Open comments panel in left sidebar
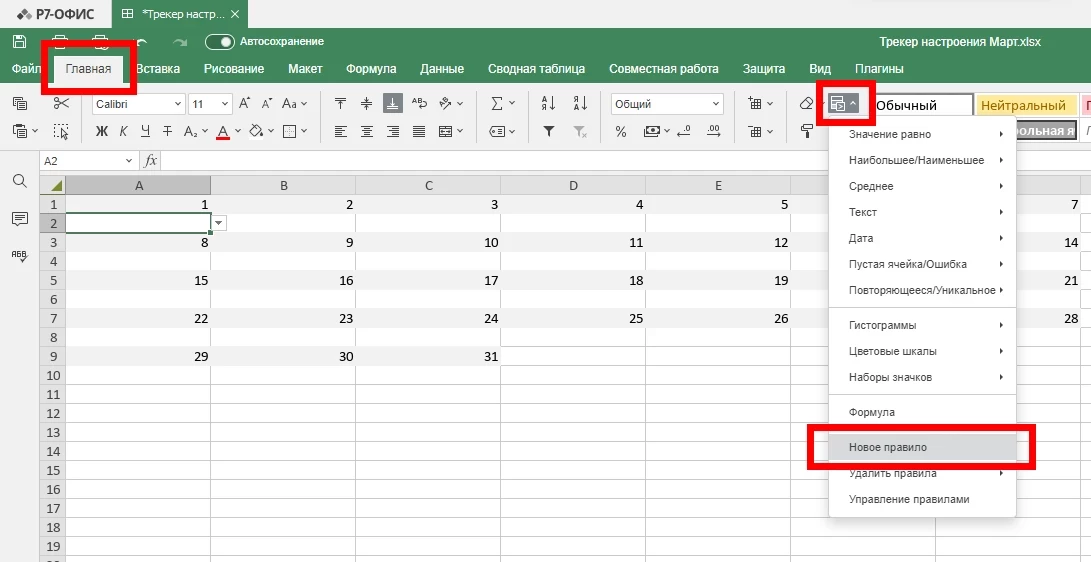The height and width of the screenshot is (562, 1091). coord(19,218)
